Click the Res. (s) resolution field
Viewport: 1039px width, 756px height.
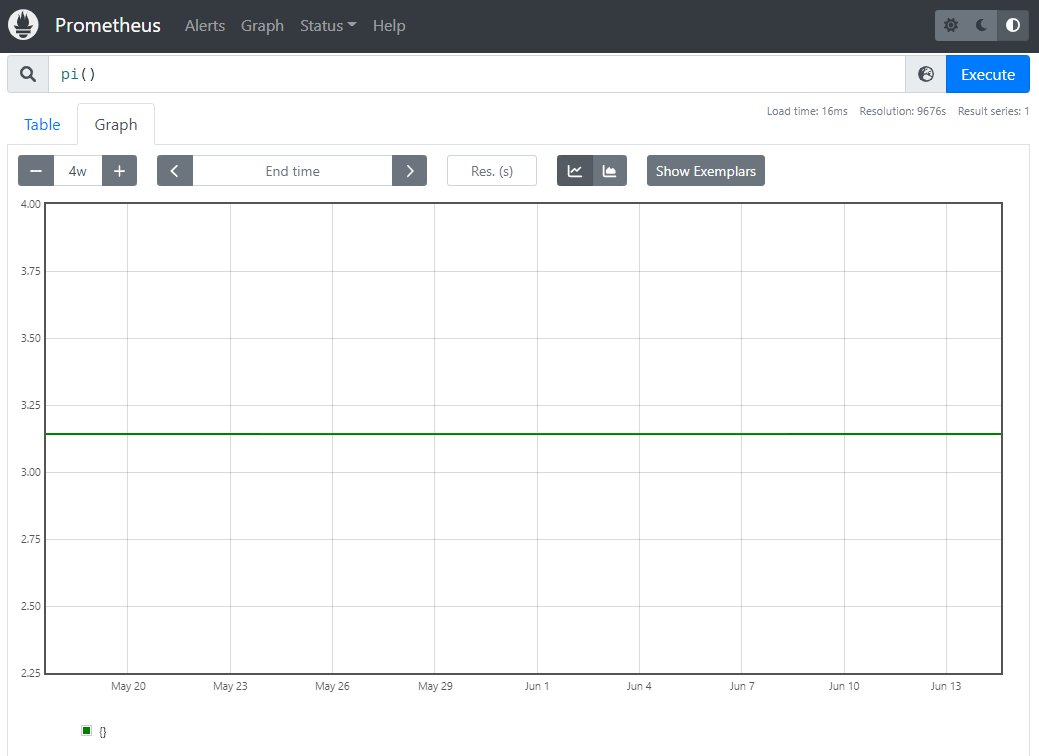(492, 171)
